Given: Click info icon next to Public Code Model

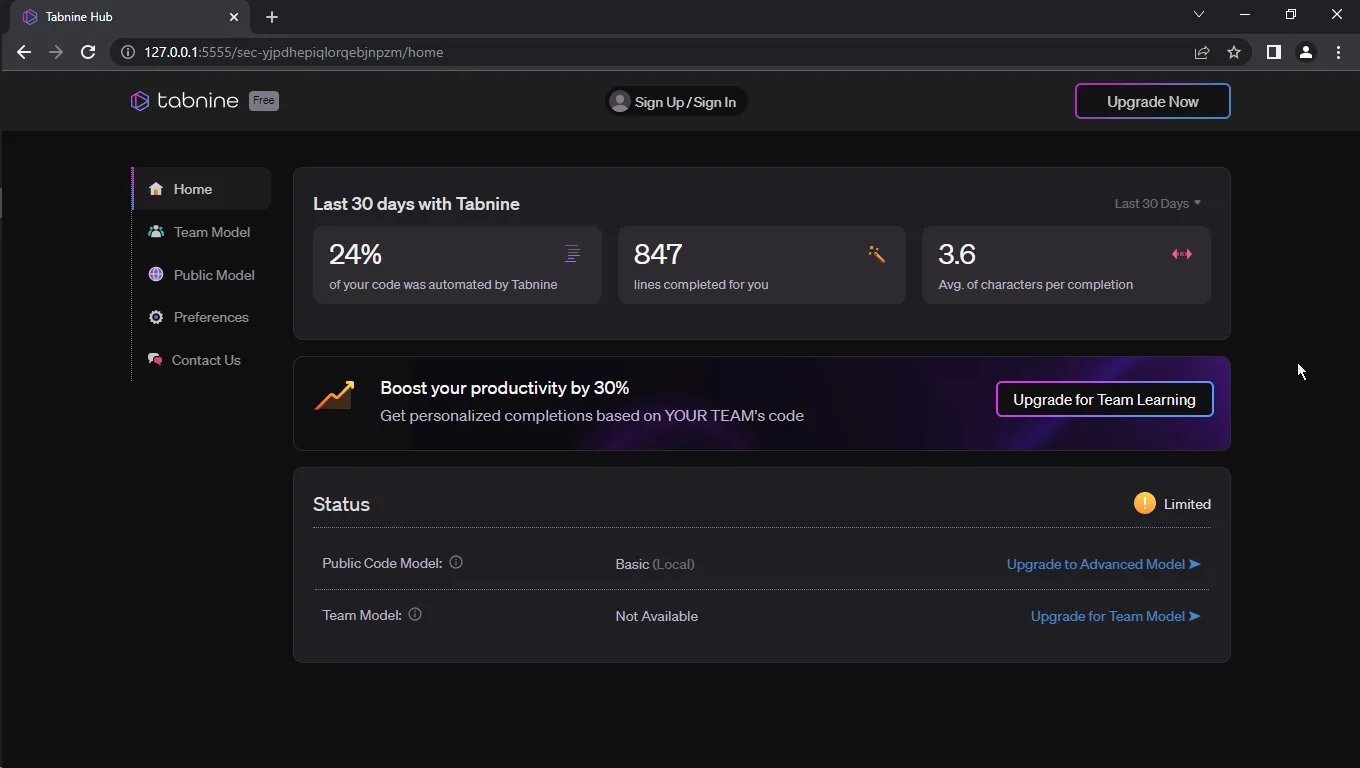Looking at the screenshot, I should 456,562.
